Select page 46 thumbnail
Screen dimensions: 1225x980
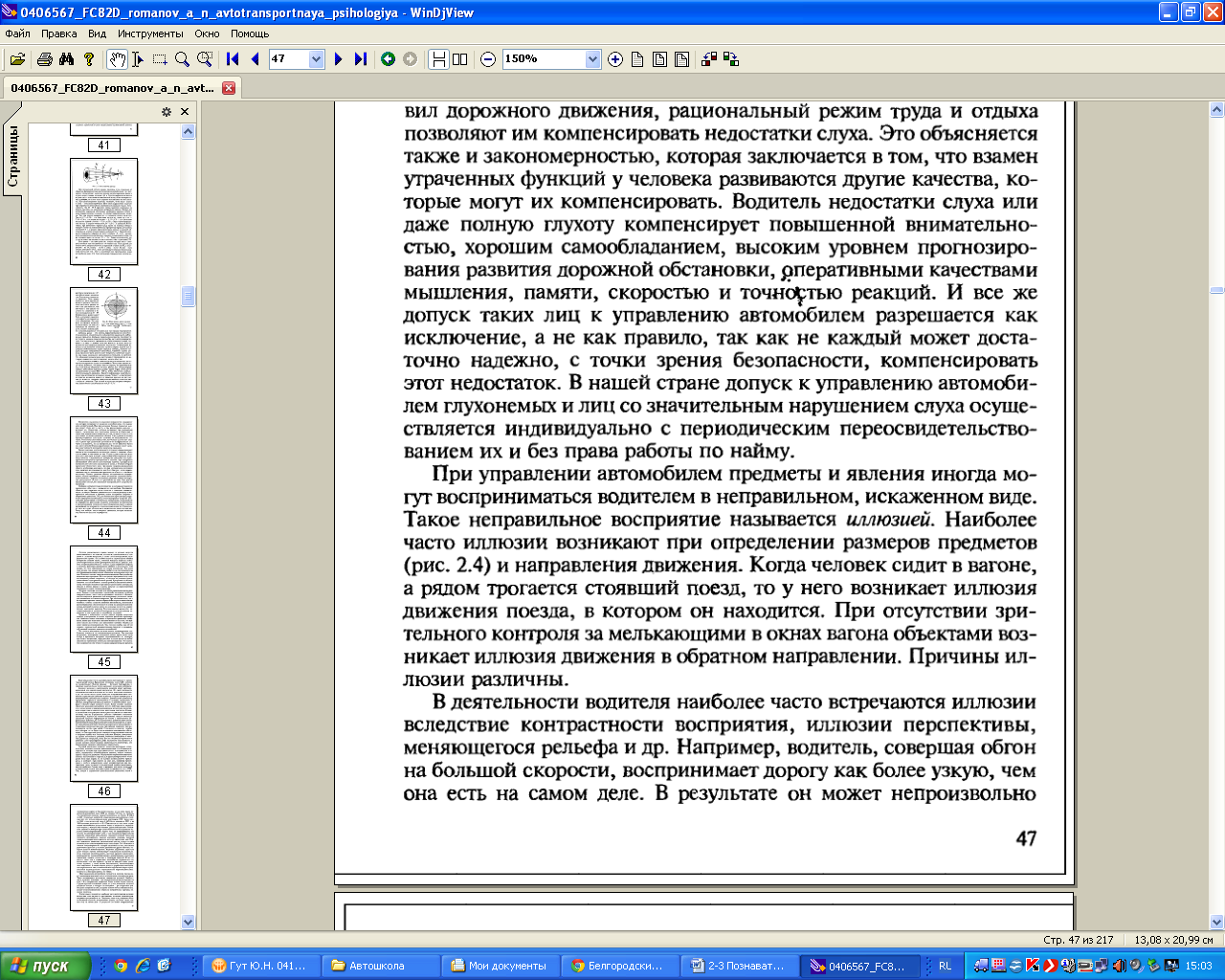tap(103, 728)
